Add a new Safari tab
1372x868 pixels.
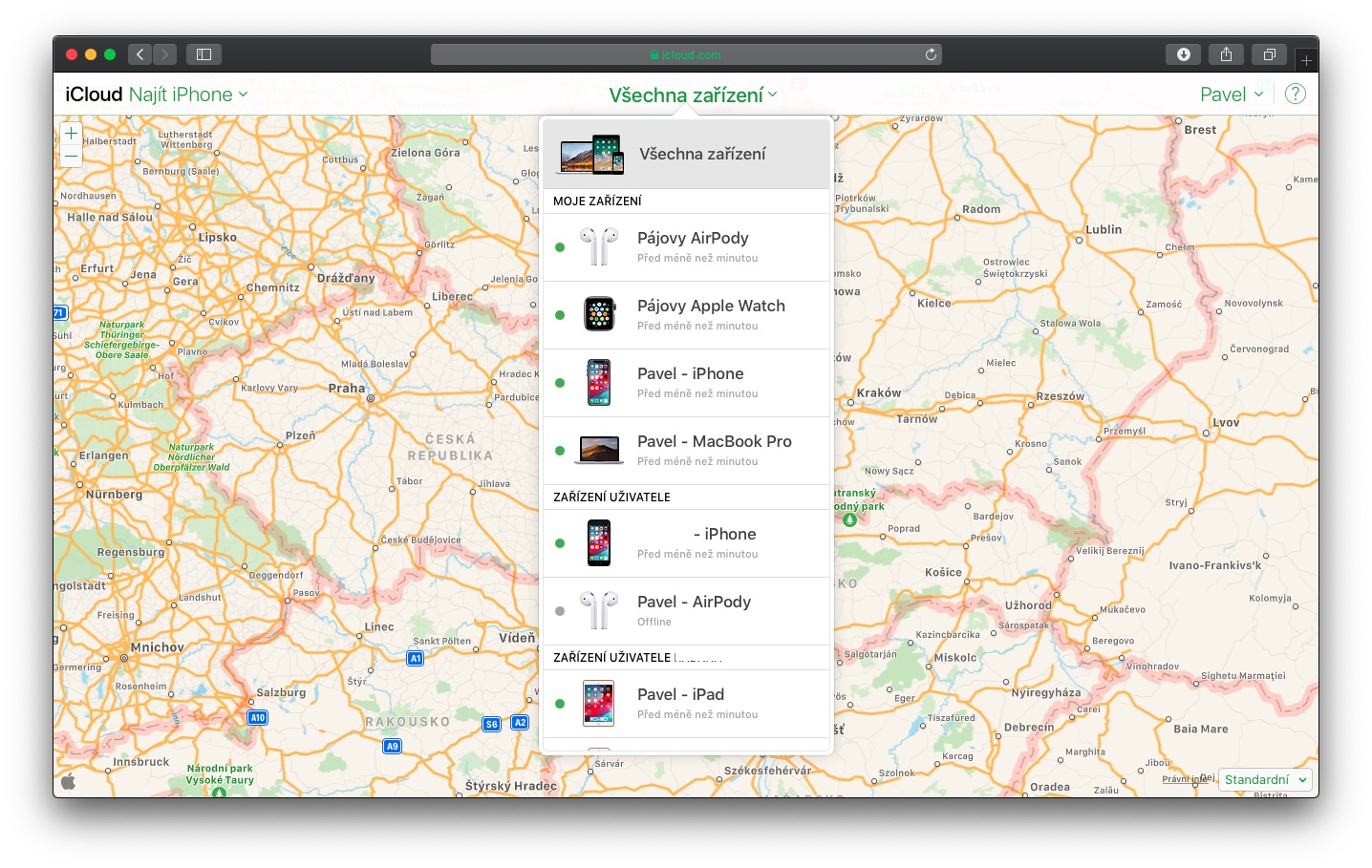1306,60
